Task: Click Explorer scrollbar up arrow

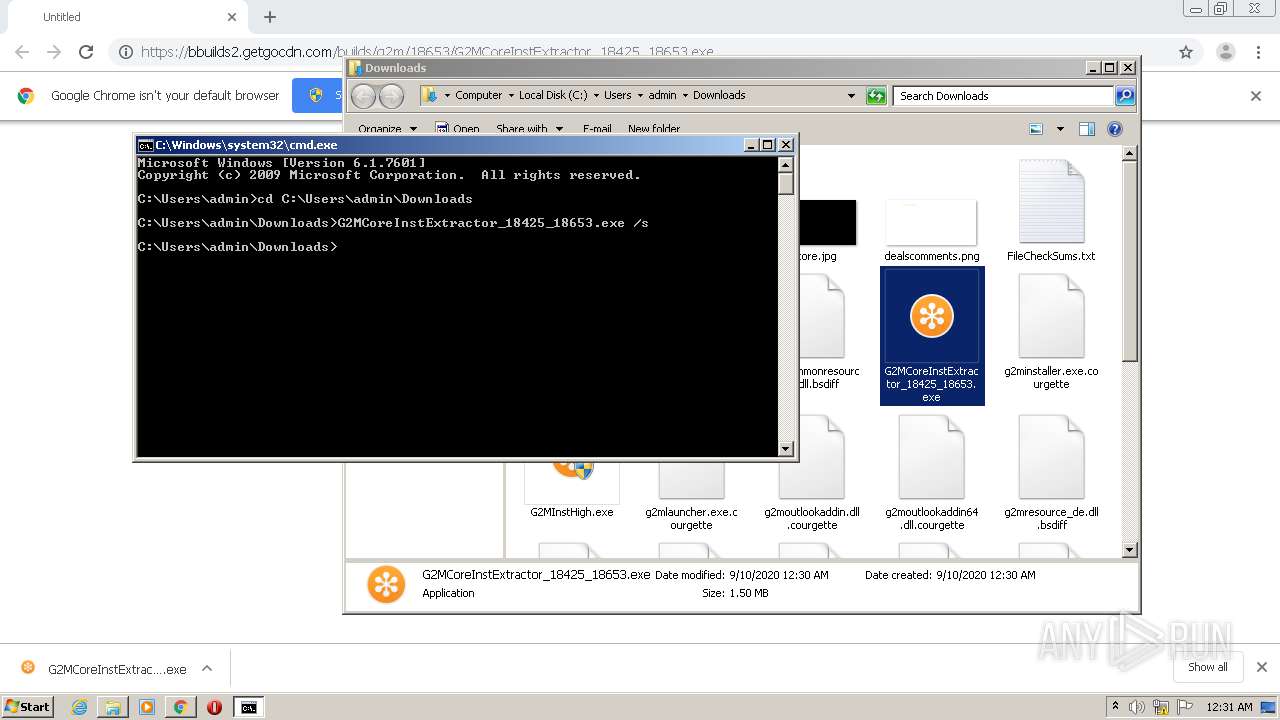Action: 1129,154
